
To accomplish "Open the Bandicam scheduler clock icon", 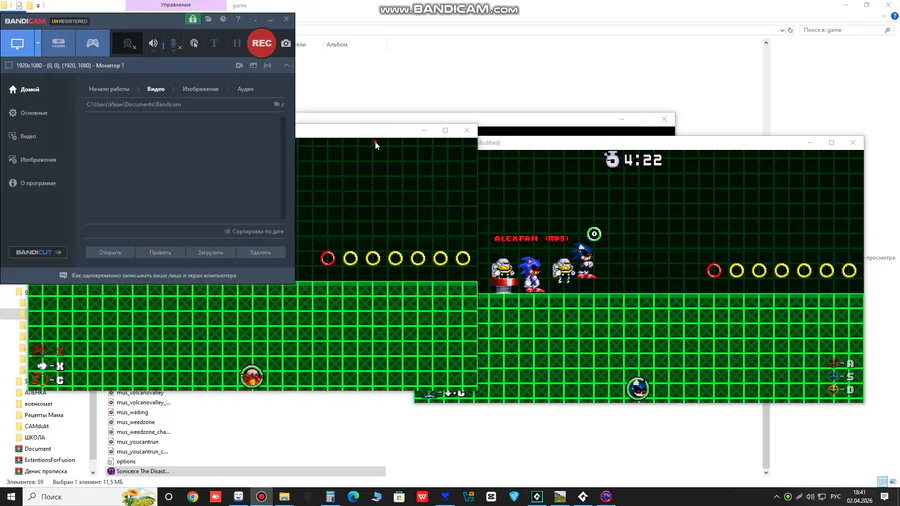I will 223,20.
